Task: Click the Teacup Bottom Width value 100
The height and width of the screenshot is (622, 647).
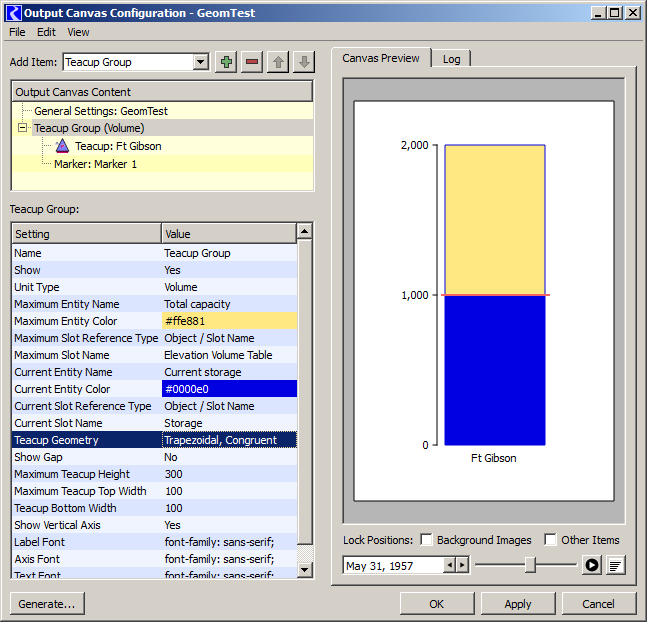Action: point(229,508)
